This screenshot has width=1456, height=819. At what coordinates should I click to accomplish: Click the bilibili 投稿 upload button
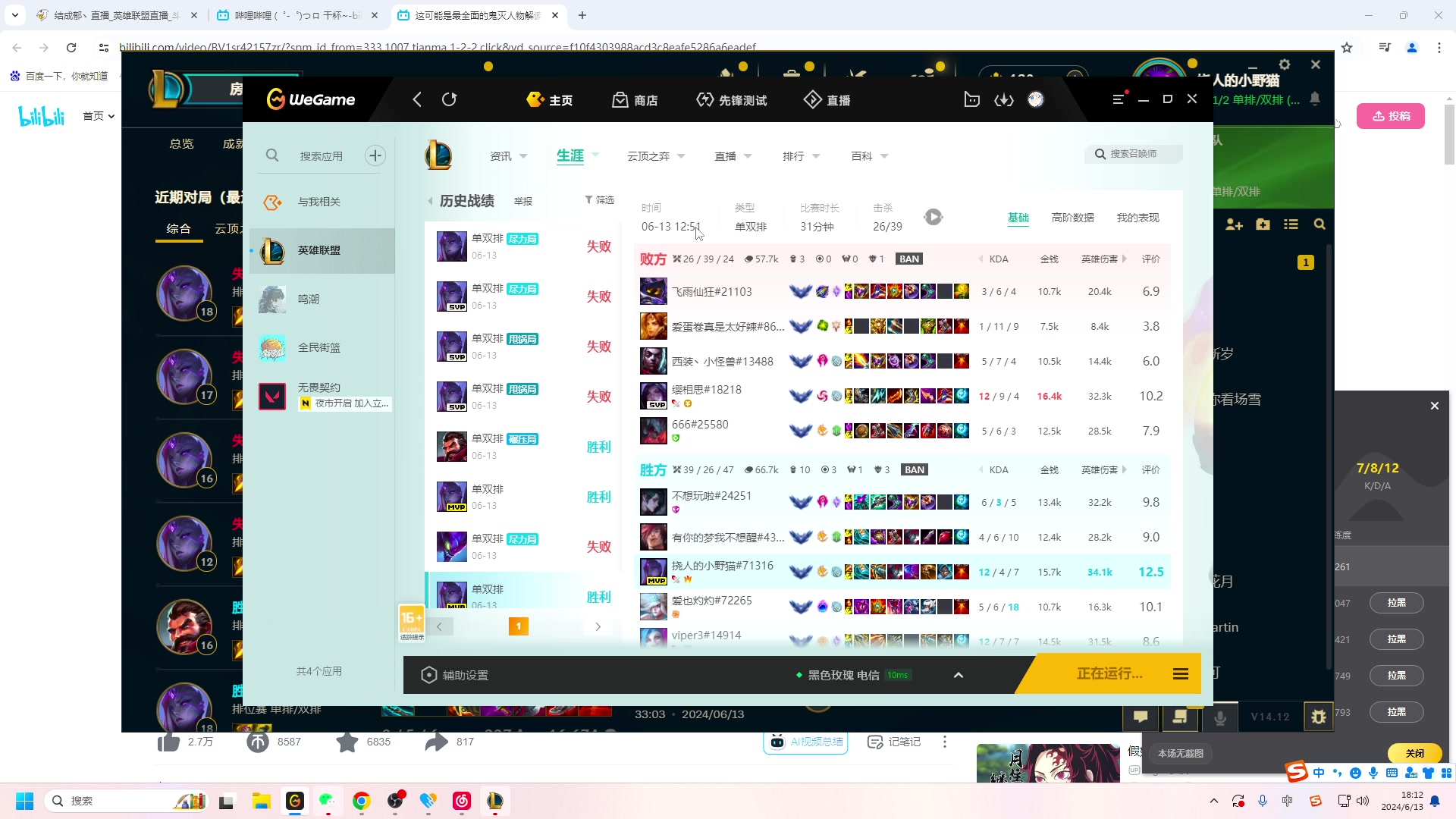pos(1391,116)
